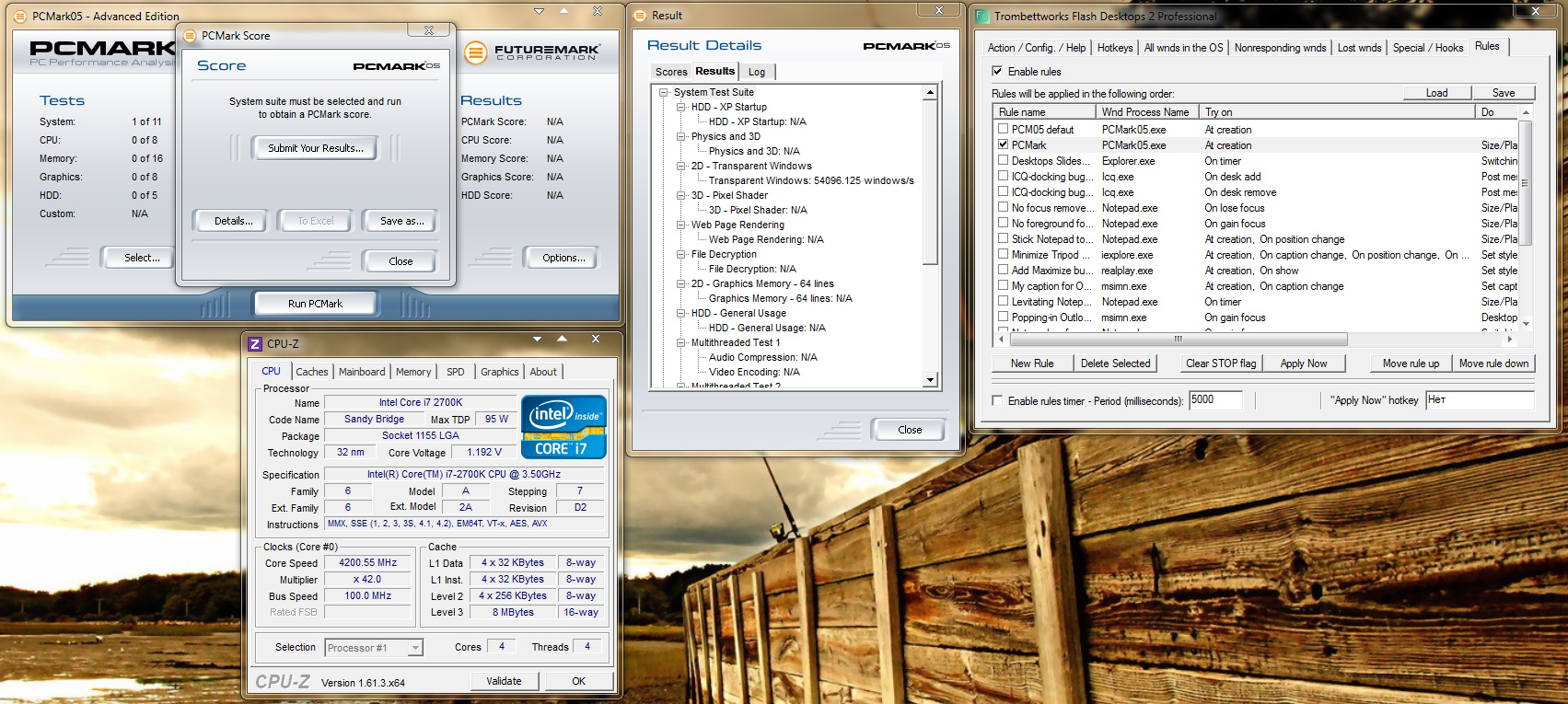Click the Select button under Tests
Screen dimensions: 1568x704
tap(142, 258)
